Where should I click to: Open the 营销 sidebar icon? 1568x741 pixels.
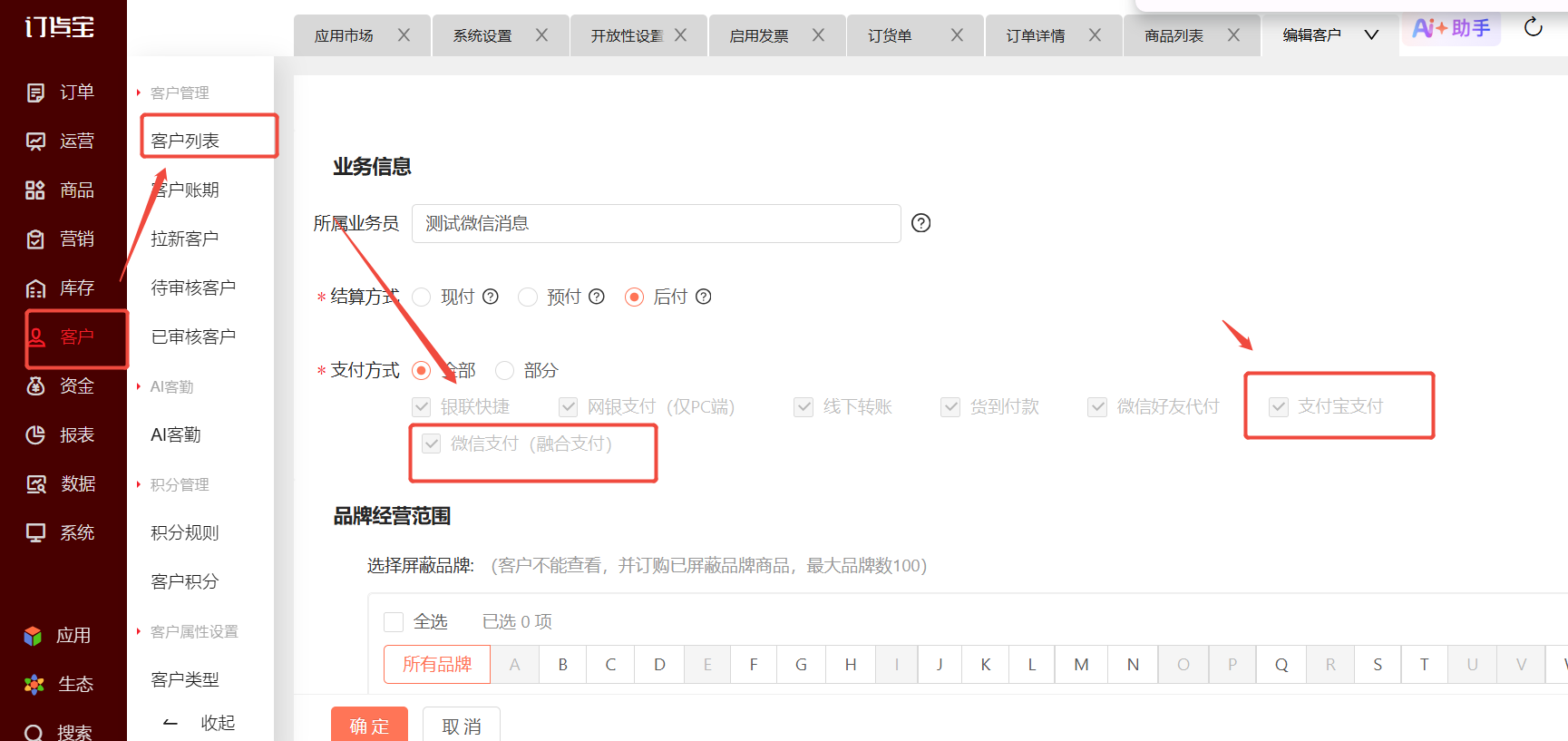pyautogui.click(x=35, y=239)
